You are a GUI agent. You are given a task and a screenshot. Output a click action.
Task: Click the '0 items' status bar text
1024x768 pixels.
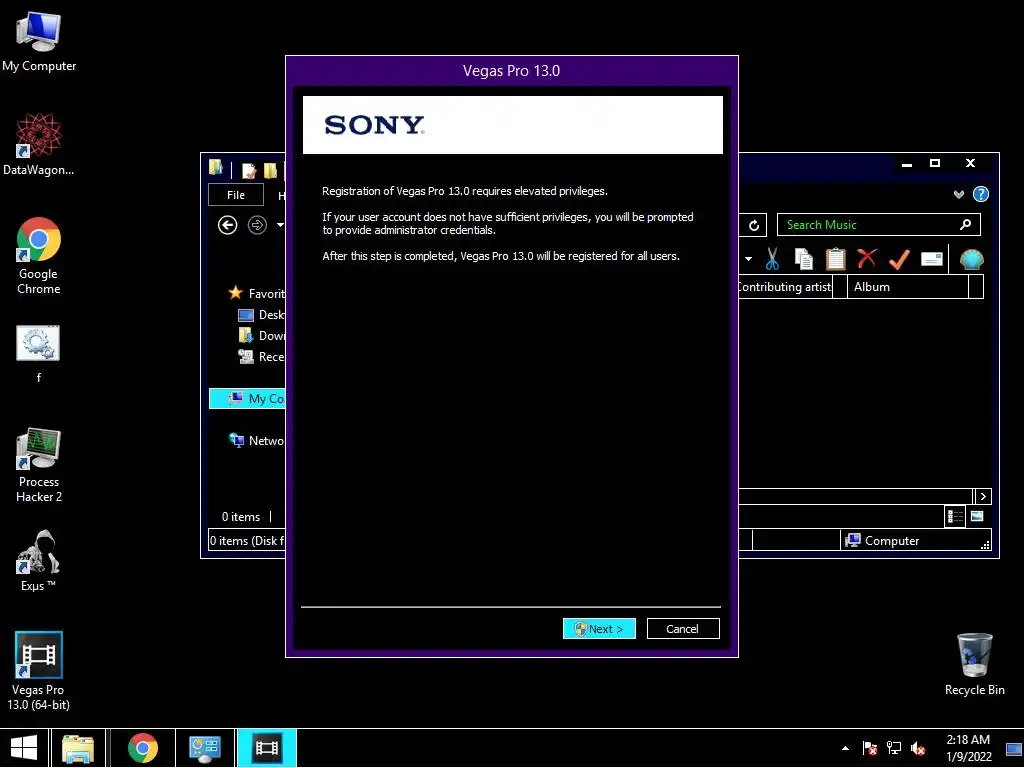pos(241,517)
